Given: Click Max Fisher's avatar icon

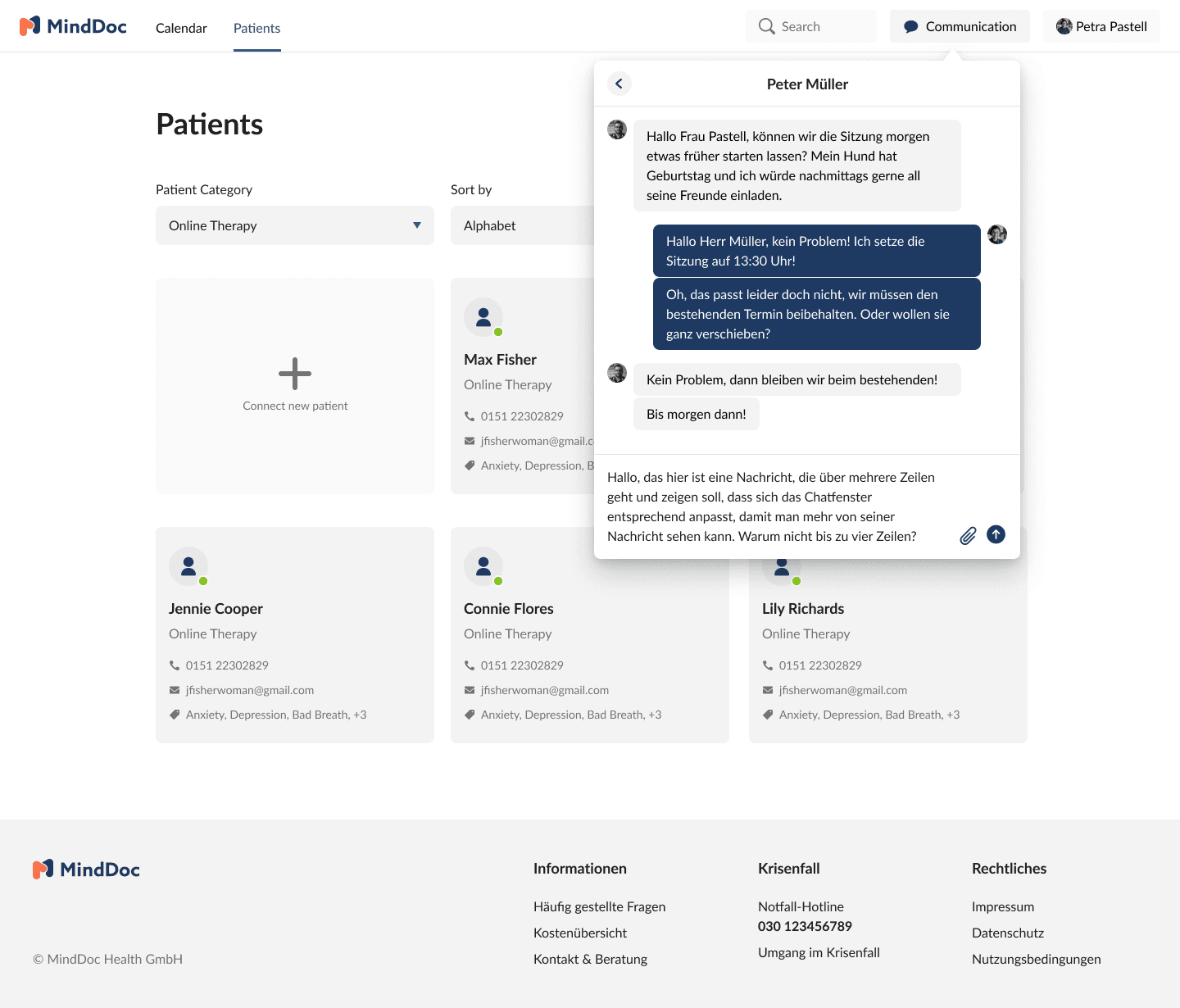Looking at the screenshot, I should [x=483, y=316].
